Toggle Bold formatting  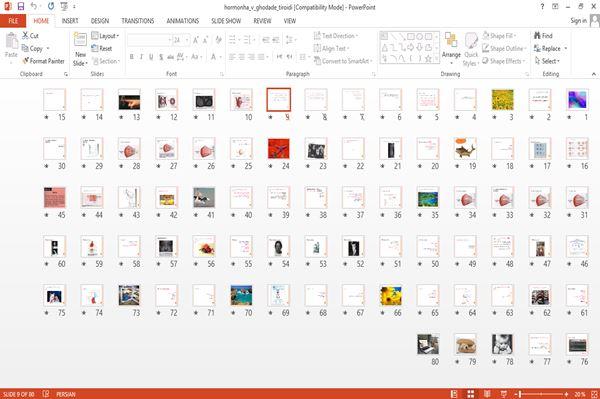pyautogui.click(x=132, y=57)
